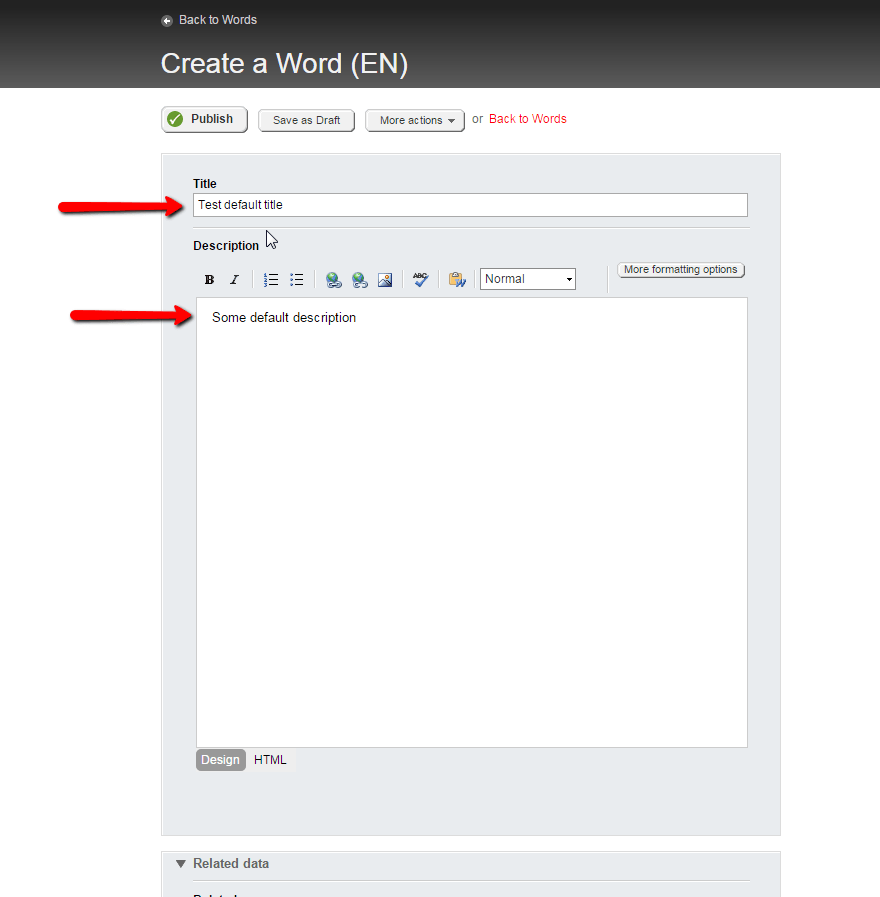
Task: Open the insert hyperlink tool
Action: point(334,280)
